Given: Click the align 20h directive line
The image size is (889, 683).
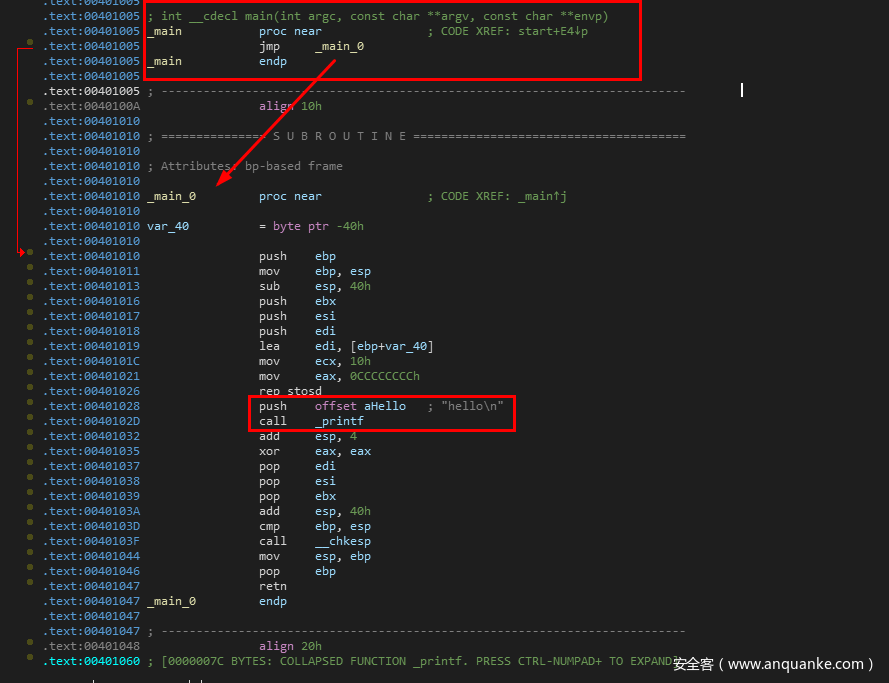Looking at the screenshot, I should [x=290, y=646].
